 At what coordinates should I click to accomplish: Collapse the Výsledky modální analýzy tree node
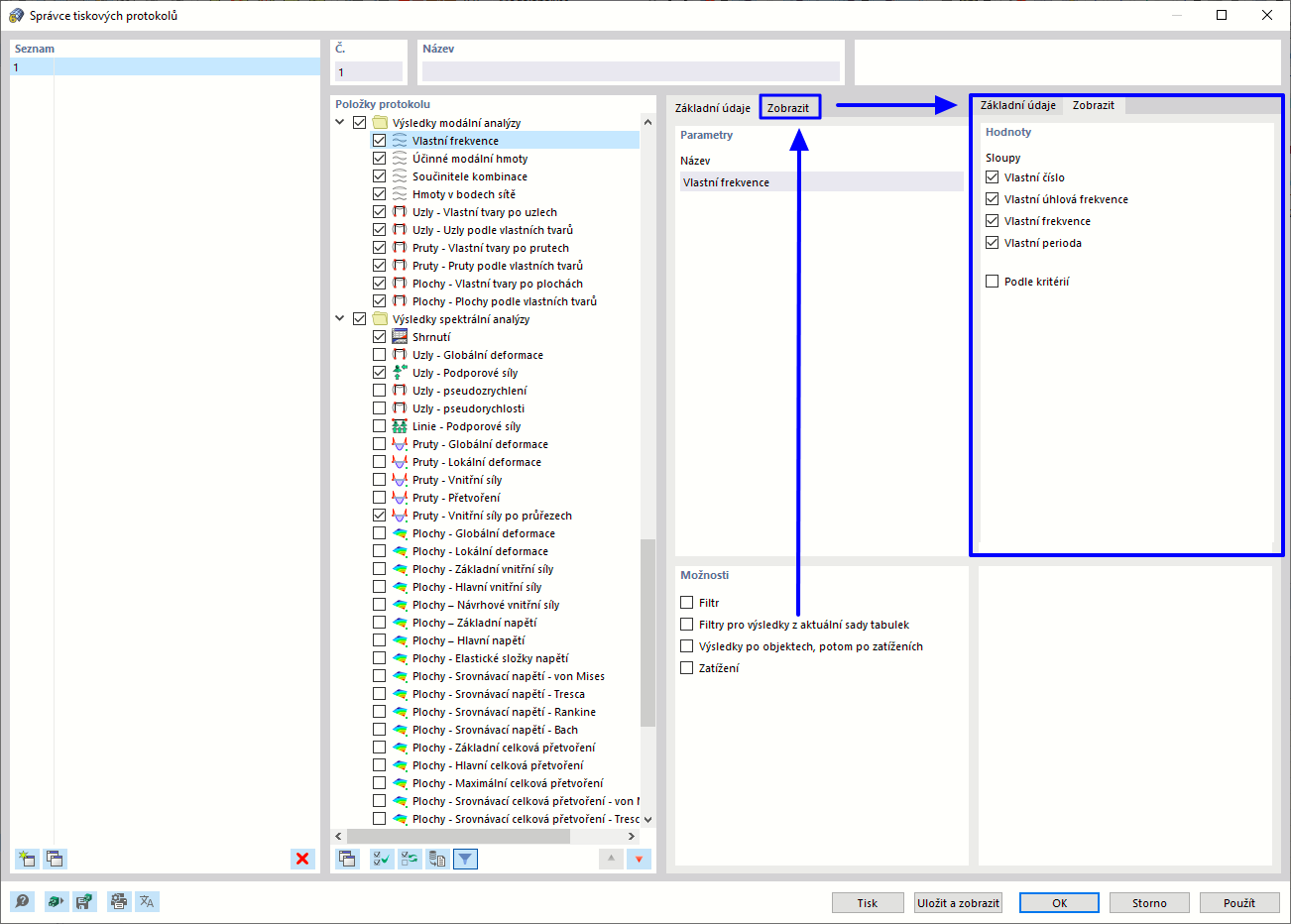340,123
